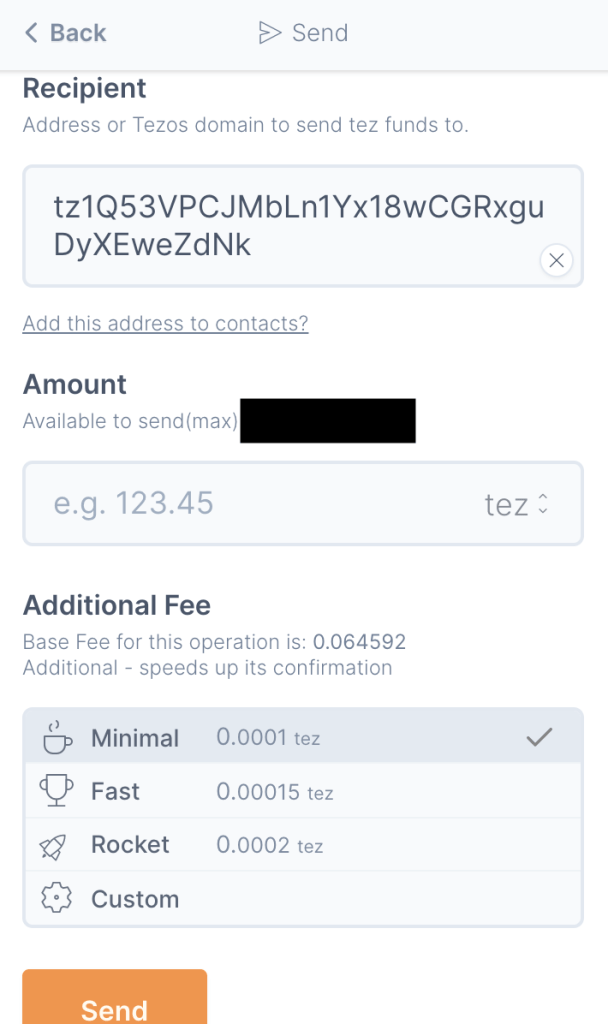Click the coffee cup Minimal icon
This screenshot has height=1024, width=608.
(x=57, y=737)
